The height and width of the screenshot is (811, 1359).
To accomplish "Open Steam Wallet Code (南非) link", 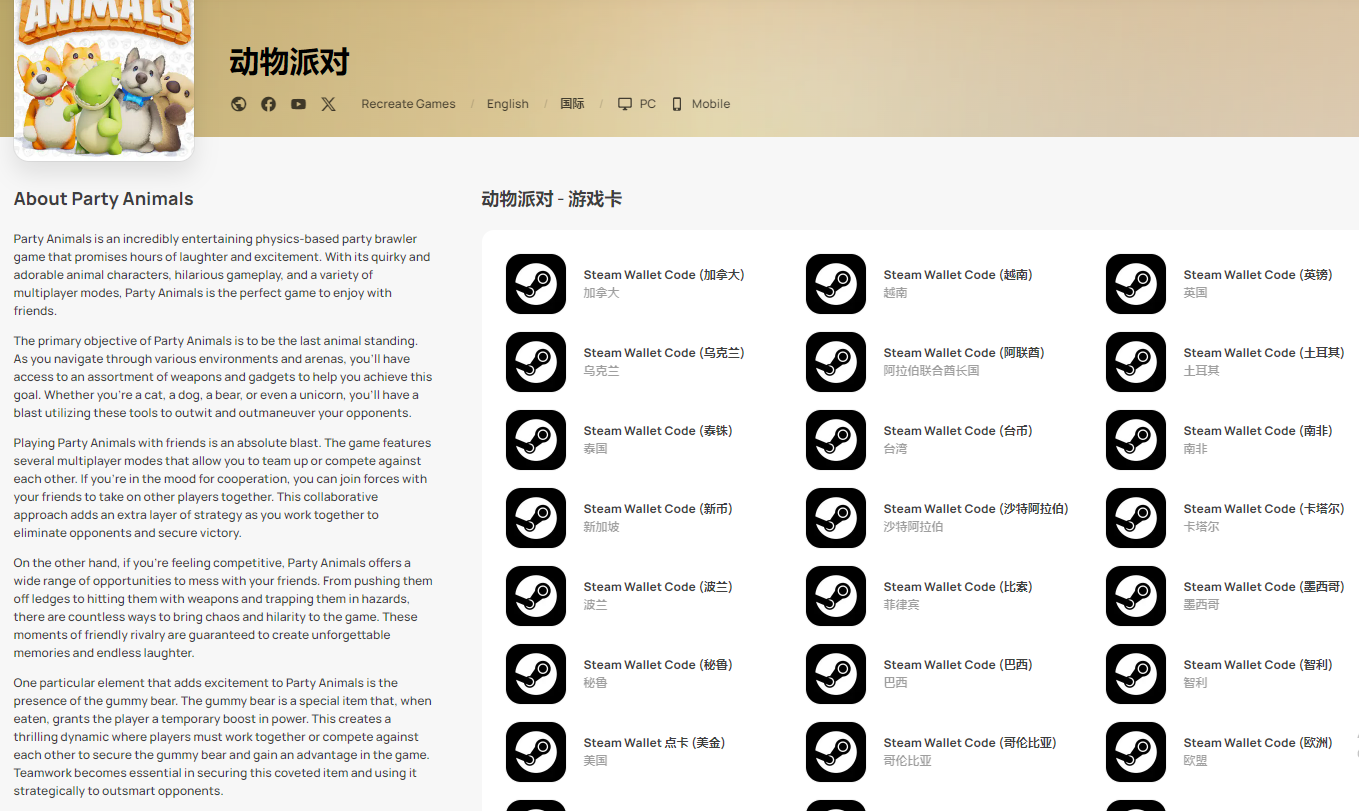I will (1258, 431).
